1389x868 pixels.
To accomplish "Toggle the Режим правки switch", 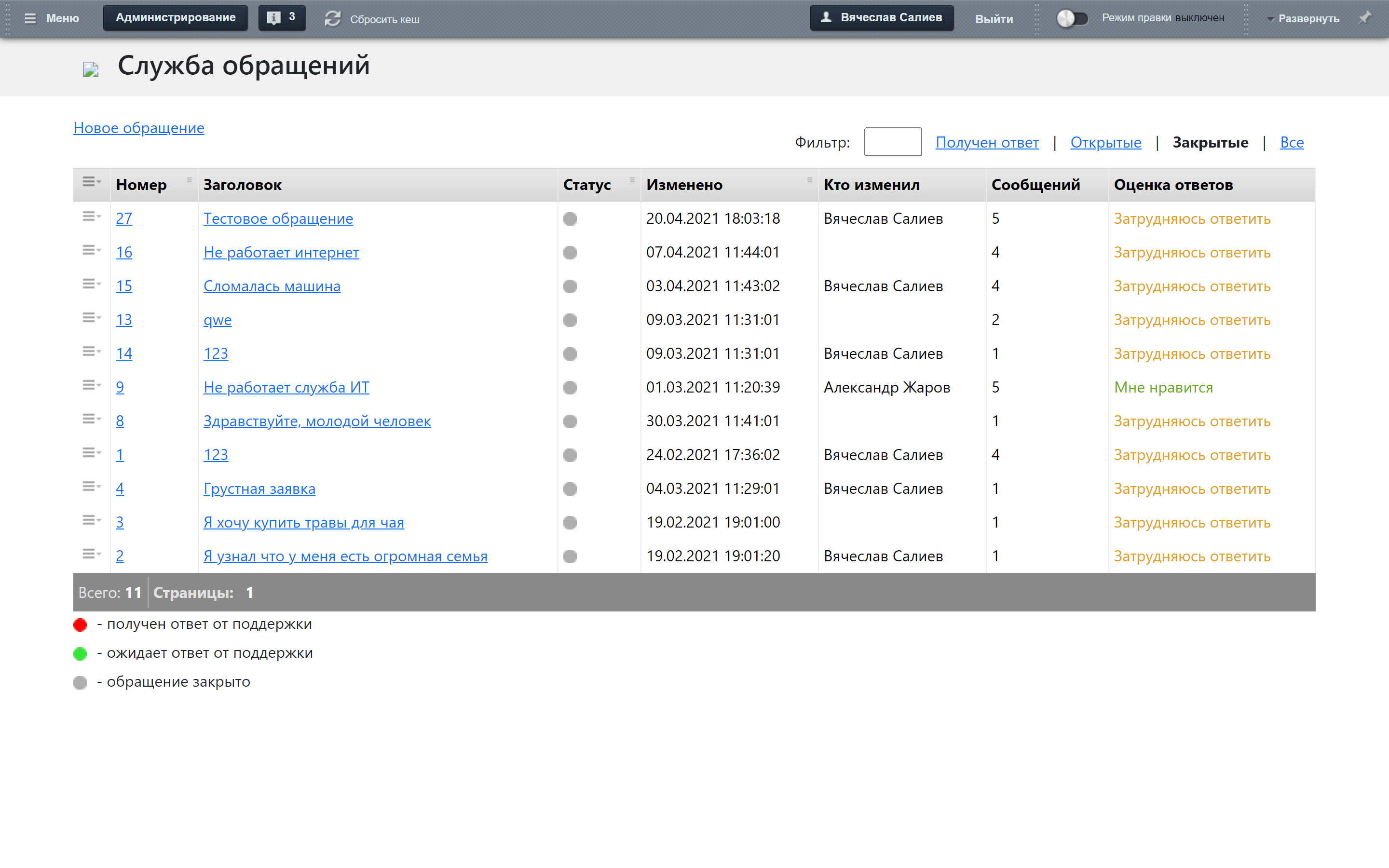I will 1072,18.
